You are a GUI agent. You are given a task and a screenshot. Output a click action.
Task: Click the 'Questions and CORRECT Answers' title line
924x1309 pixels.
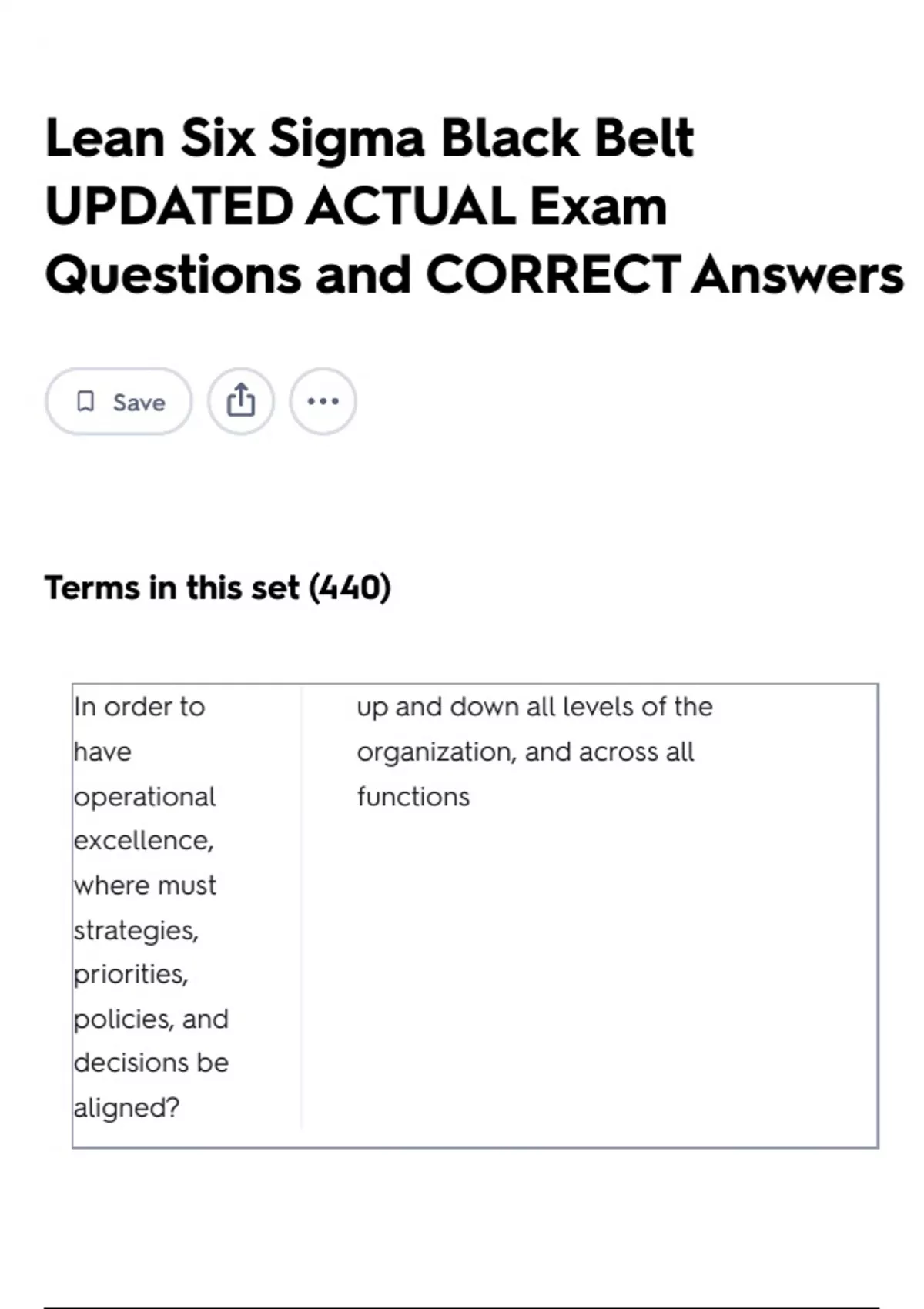(x=474, y=275)
